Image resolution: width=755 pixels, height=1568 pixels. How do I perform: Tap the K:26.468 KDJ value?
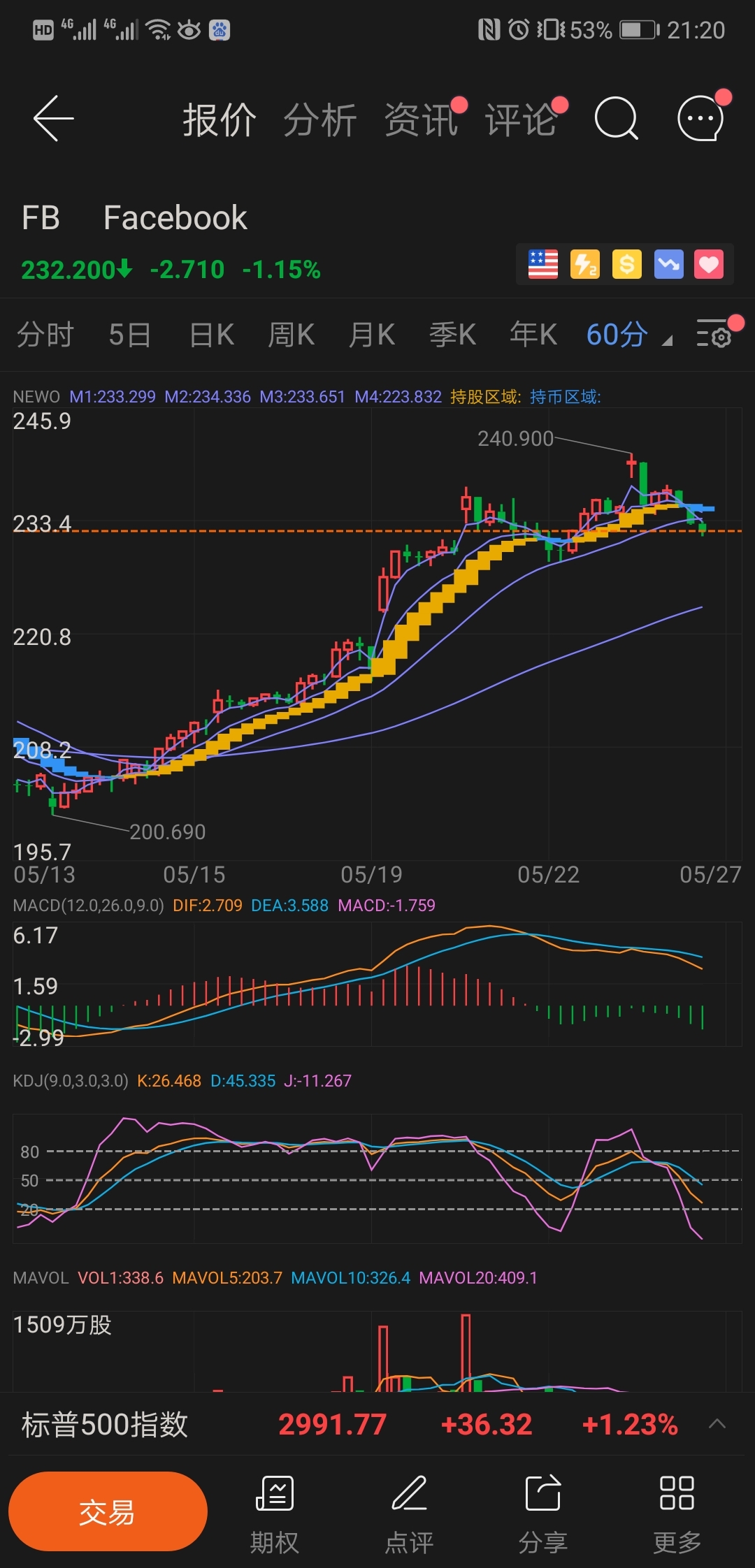169,1081
